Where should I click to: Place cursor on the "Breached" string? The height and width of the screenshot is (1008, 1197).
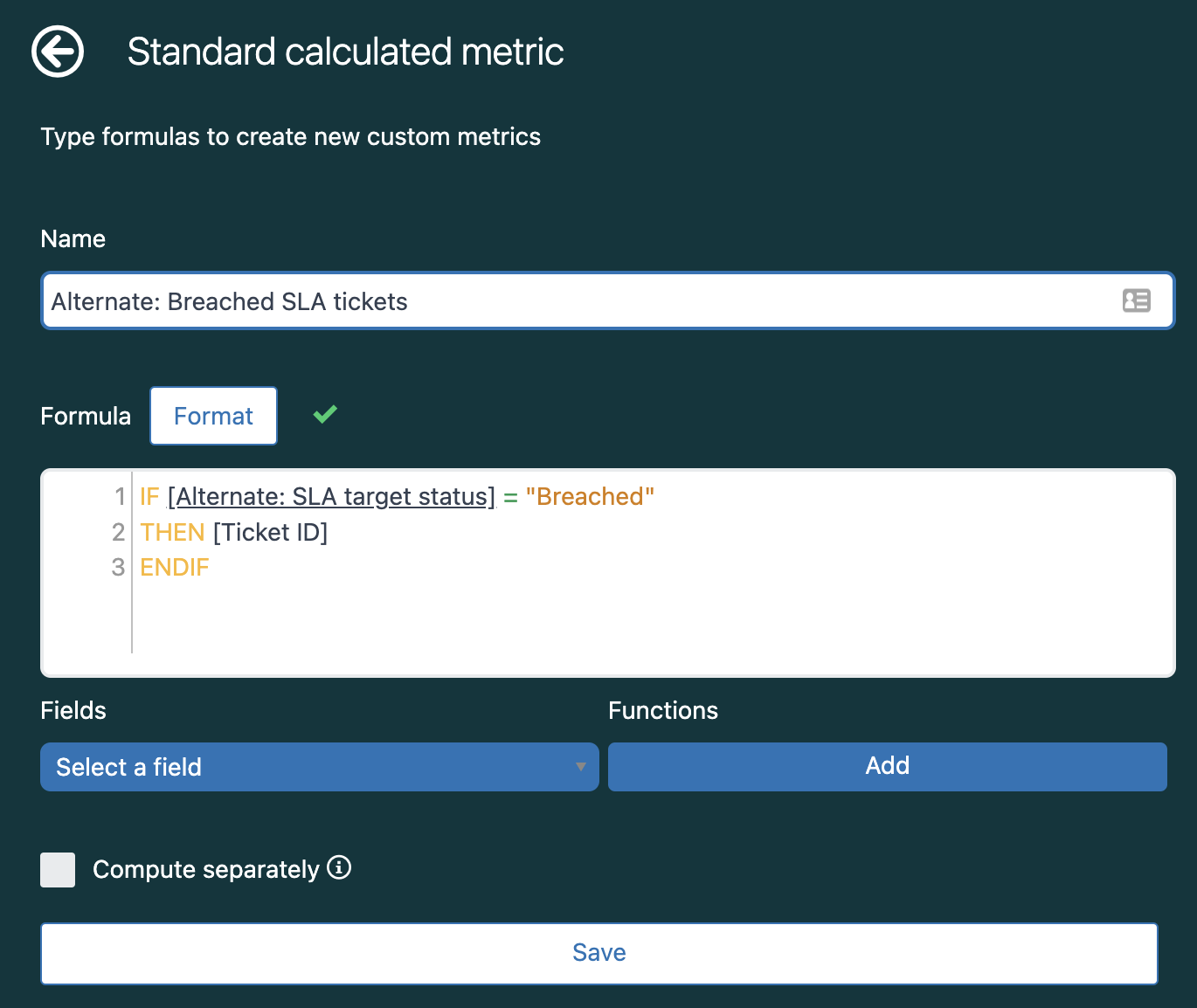pos(590,497)
